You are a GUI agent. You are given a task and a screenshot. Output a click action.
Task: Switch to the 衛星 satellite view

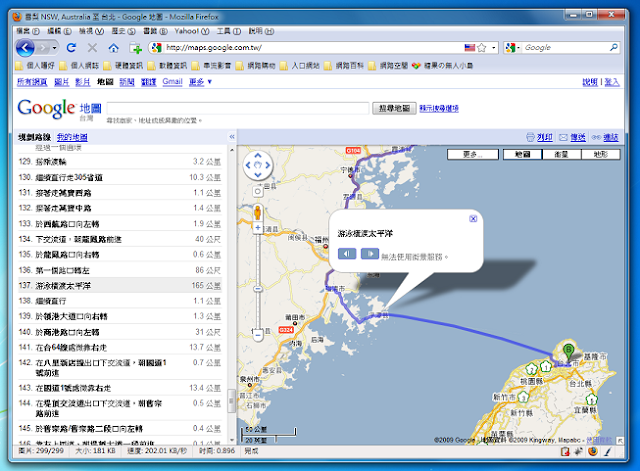click(x=562, y=154)
